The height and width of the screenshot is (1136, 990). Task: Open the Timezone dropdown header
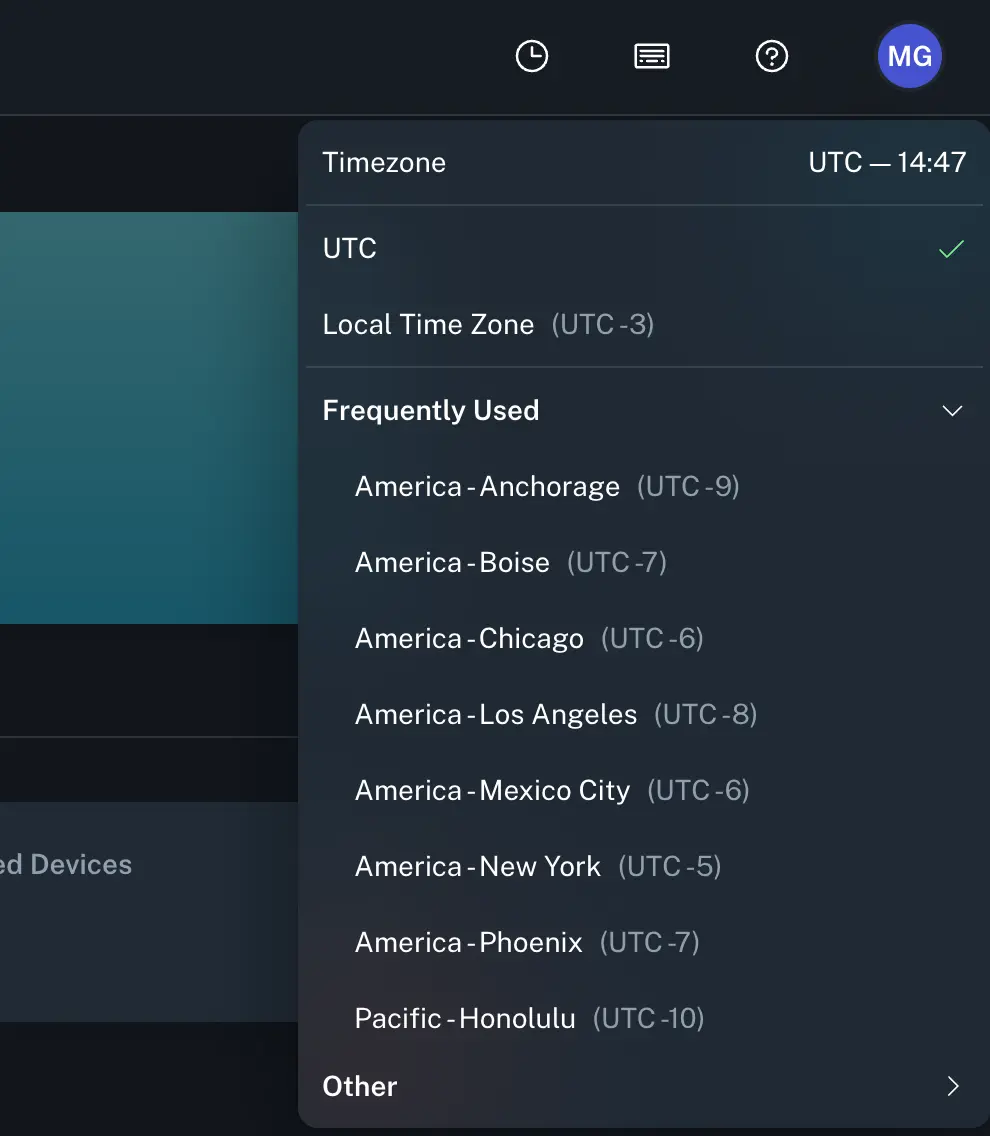(x=384, y=161)
